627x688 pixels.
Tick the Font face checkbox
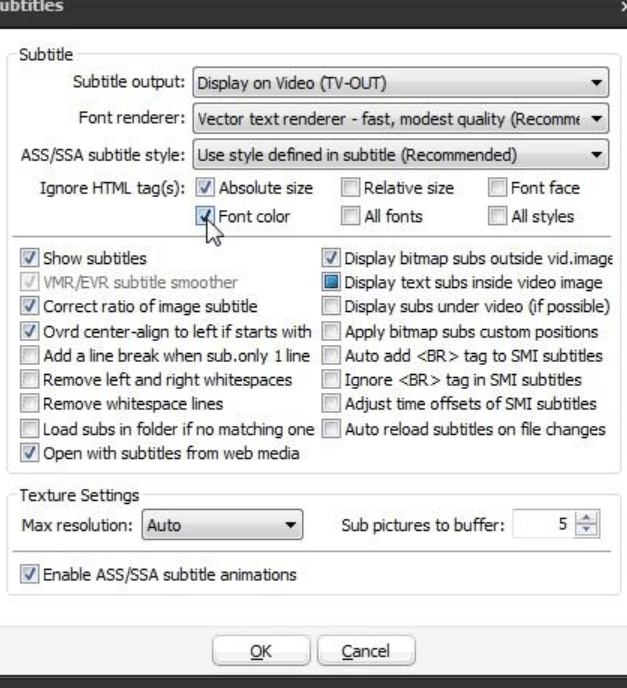pos(497,187)
